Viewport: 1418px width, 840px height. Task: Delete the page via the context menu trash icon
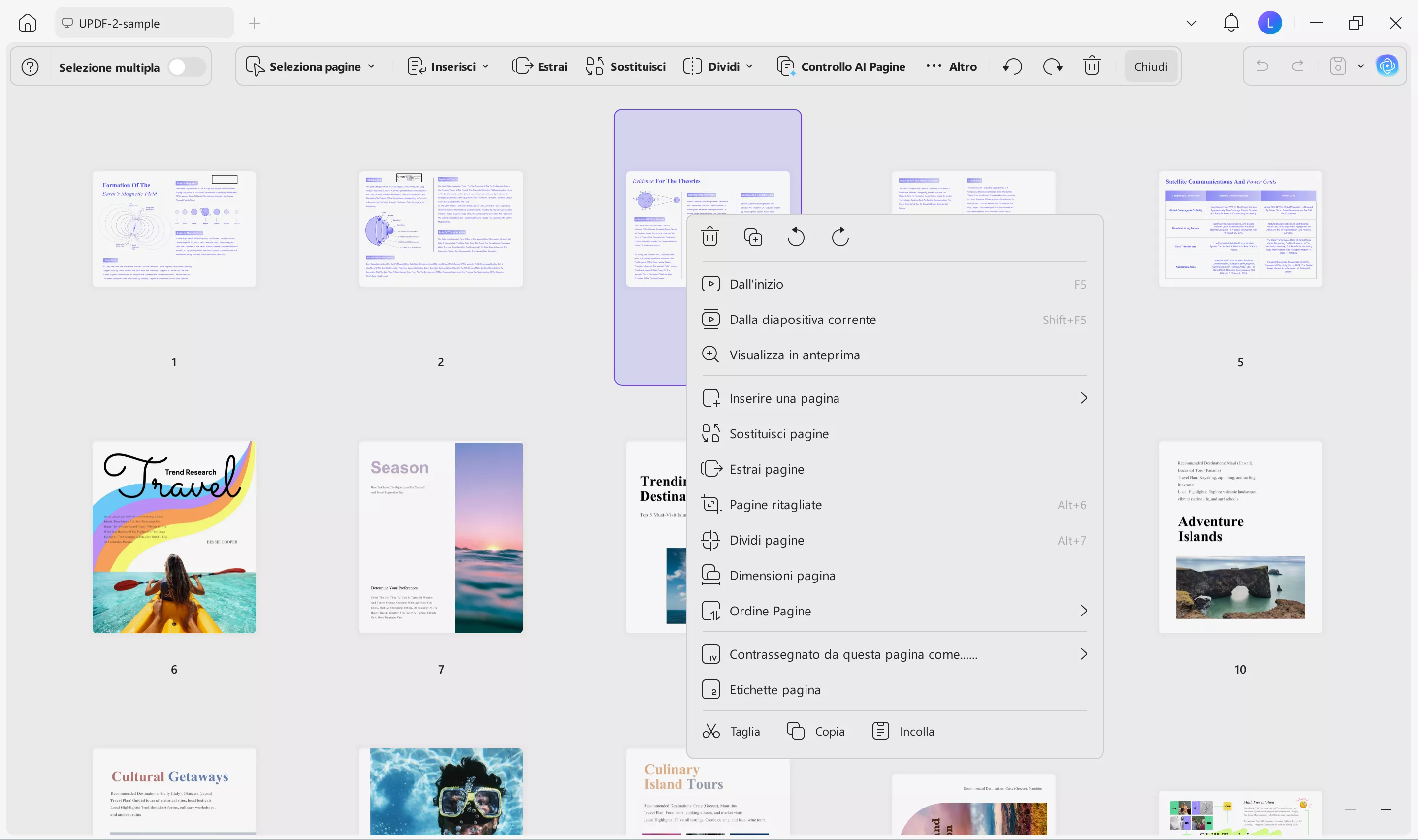(x=710, y=236)
